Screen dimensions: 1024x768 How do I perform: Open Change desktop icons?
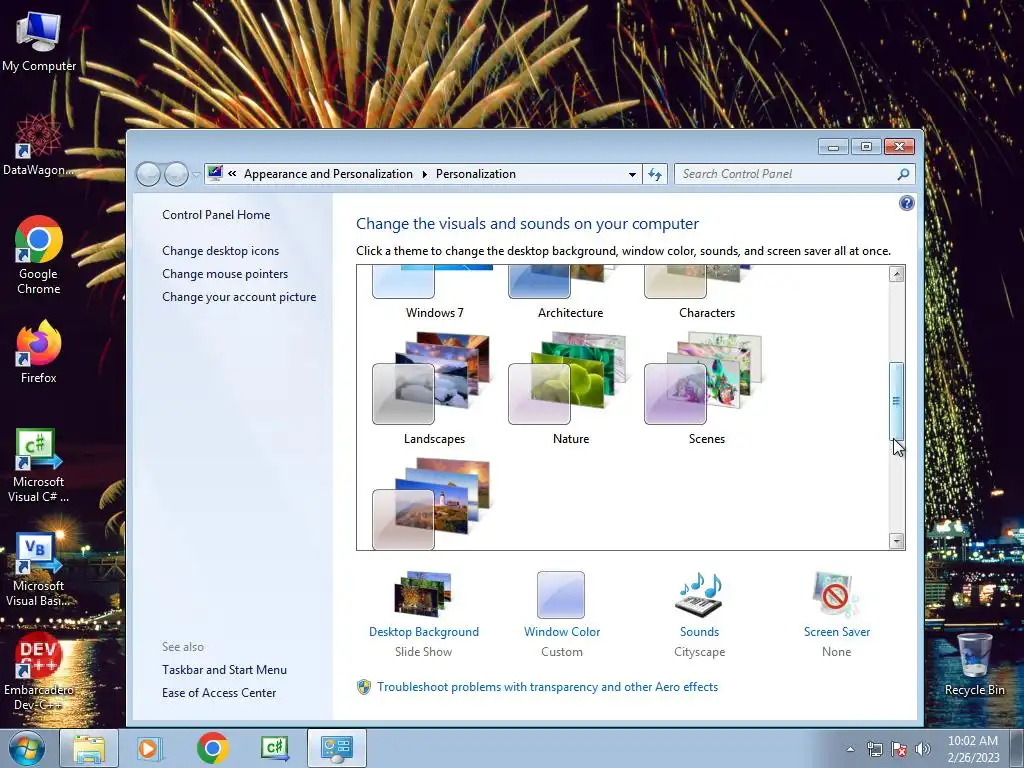tap(220, 251)
